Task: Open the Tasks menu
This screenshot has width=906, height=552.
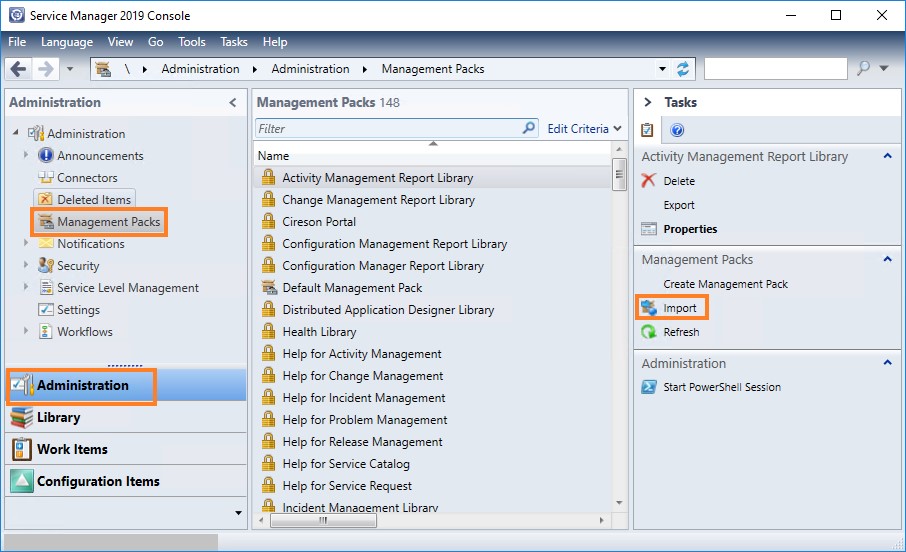Action: click(233, 42)
